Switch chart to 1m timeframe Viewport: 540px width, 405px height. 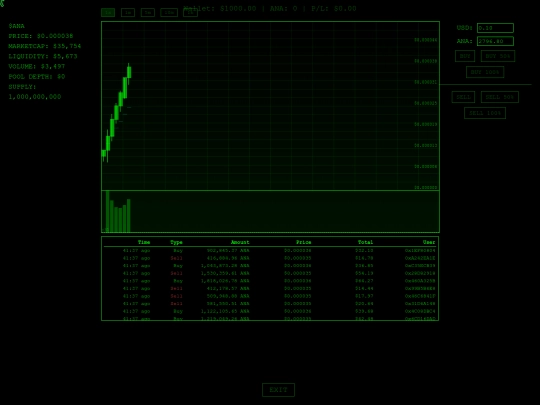coord(128,12)
